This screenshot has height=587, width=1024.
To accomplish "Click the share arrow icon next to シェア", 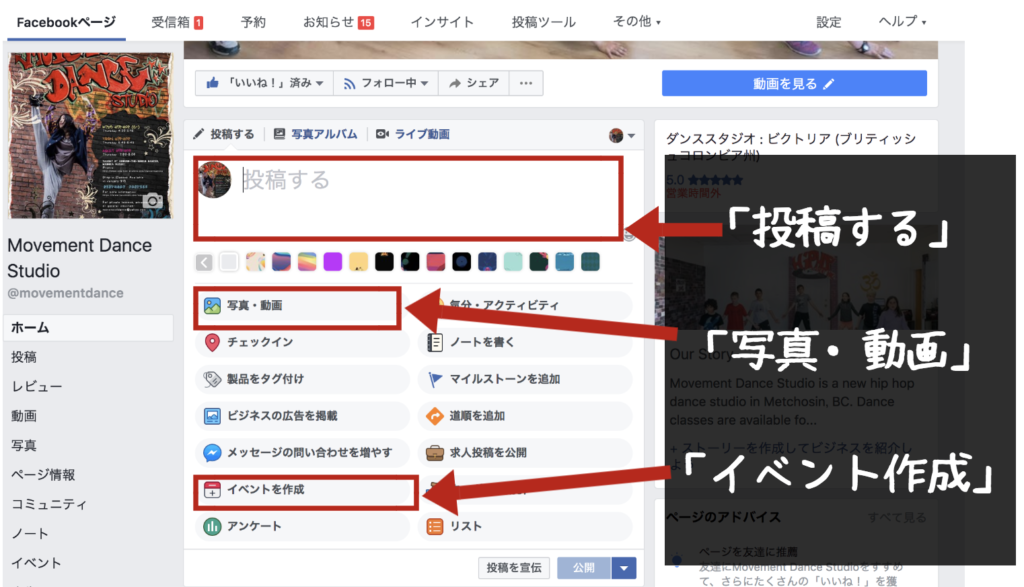I will tap(455, 84).
